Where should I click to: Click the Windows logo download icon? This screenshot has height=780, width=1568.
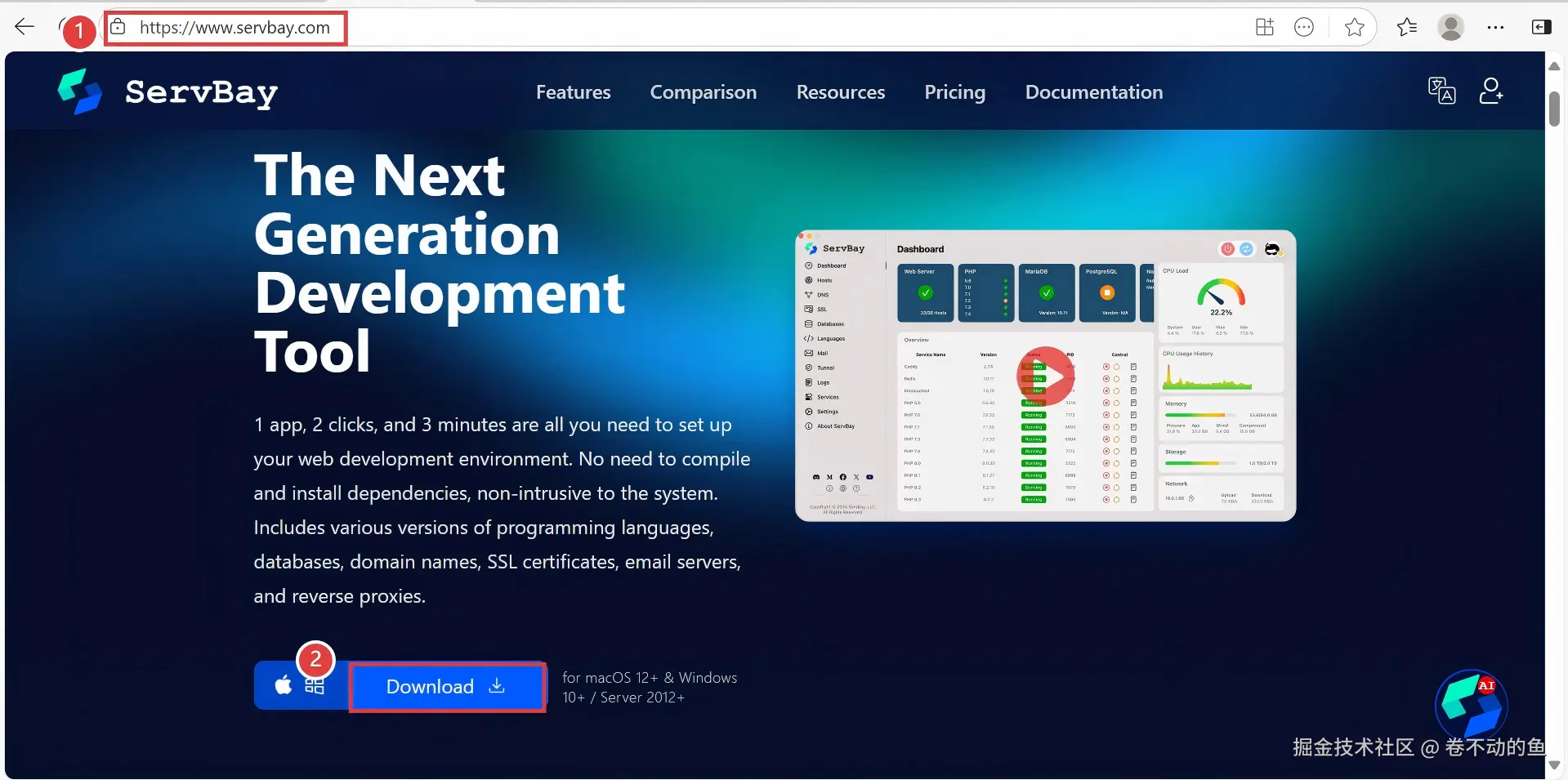click(x=315, y=686)
